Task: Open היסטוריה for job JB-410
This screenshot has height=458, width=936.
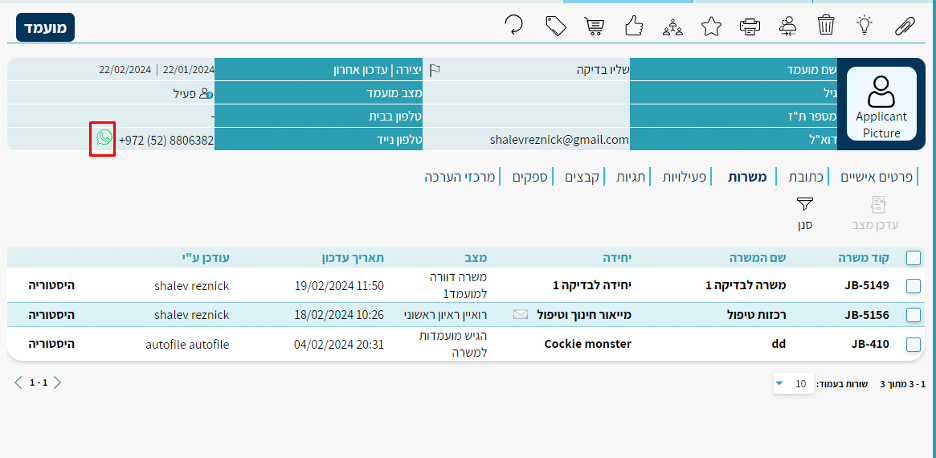Action: click(x=51, y=344)
